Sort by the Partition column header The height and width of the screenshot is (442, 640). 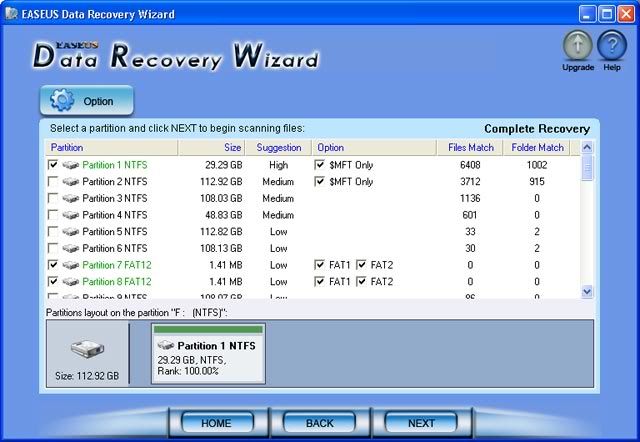pyautogui.click(x=111, y=147)
